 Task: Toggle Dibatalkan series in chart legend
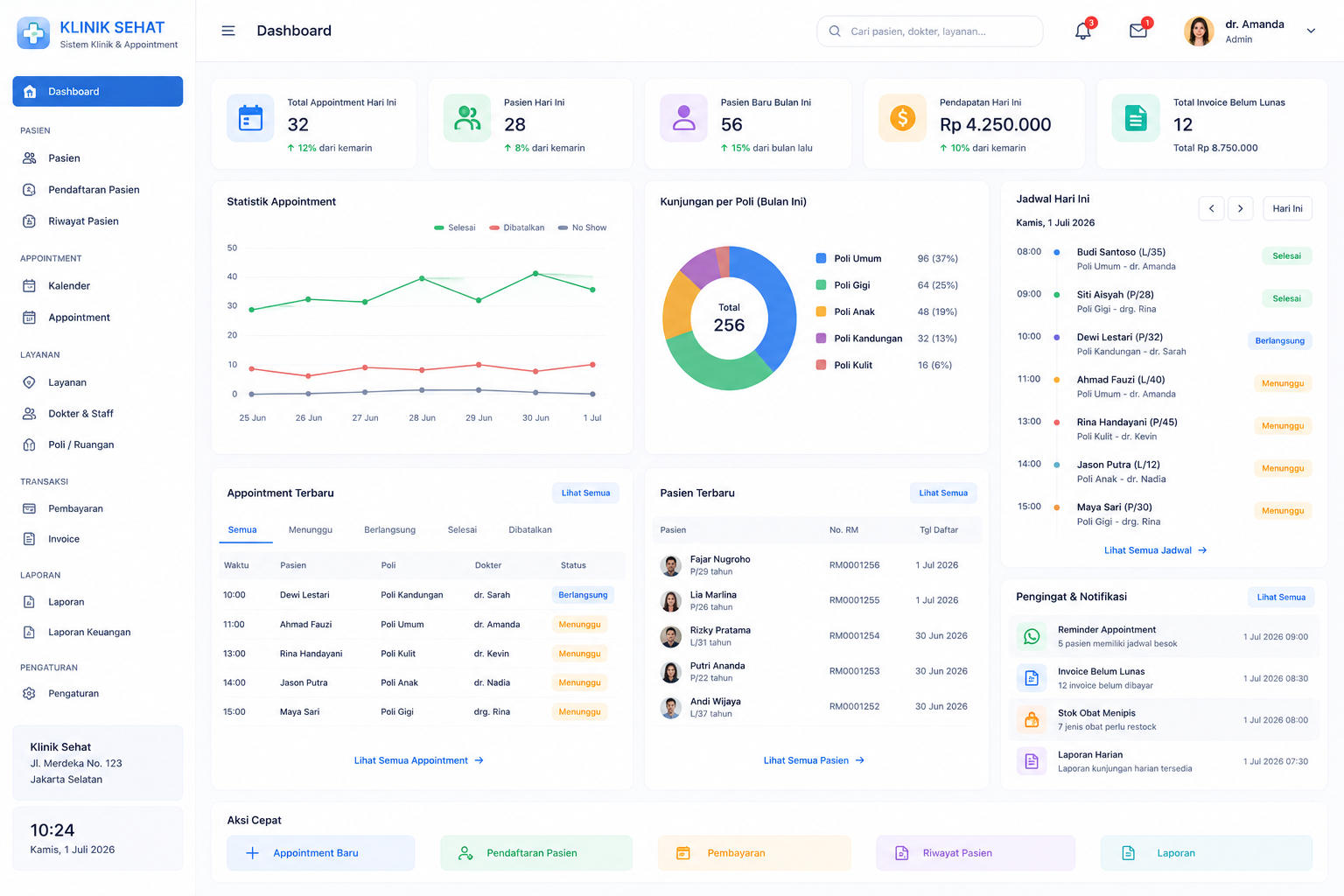[517, 227]
